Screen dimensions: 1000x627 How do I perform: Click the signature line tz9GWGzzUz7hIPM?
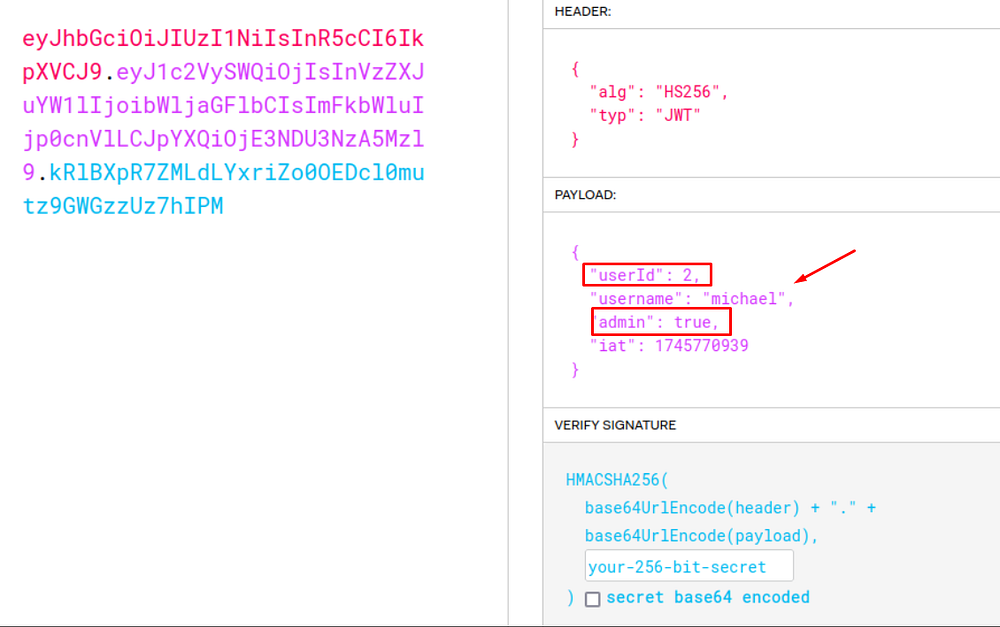coord(123,205)
